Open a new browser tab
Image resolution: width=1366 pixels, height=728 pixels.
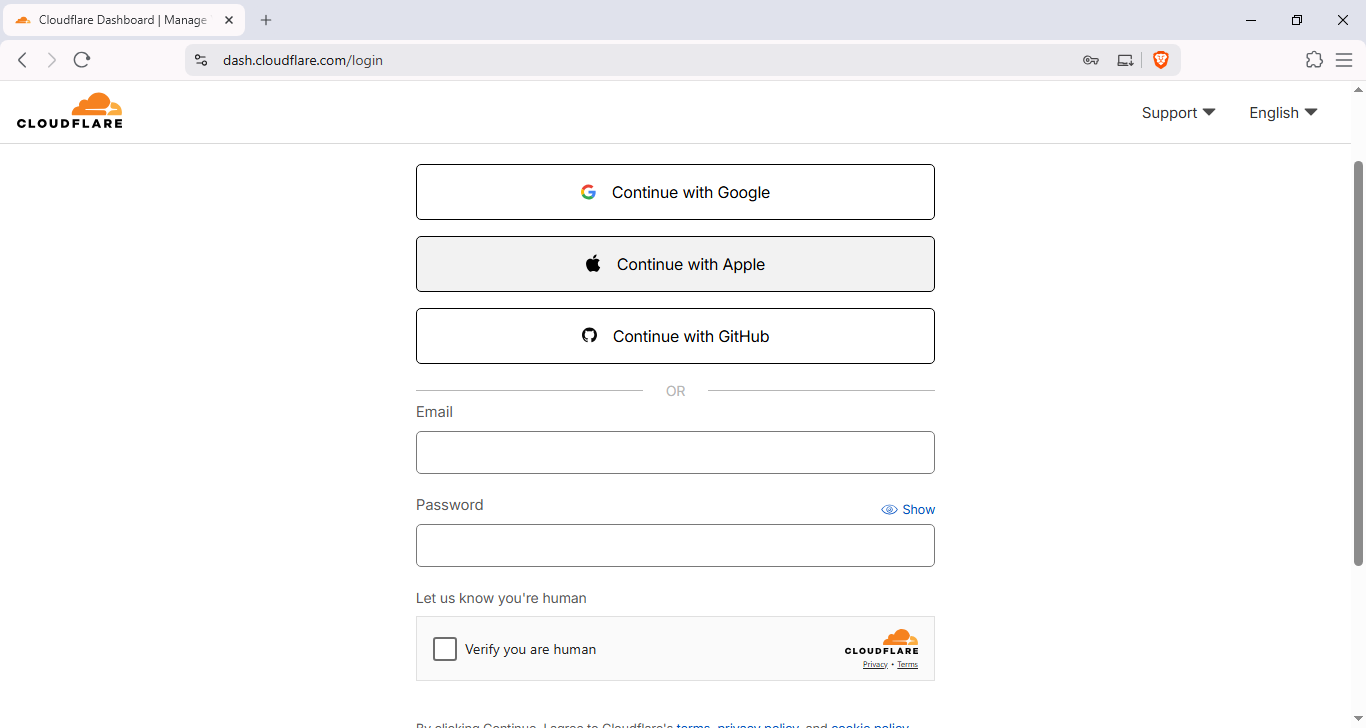(x=266, y=20)
